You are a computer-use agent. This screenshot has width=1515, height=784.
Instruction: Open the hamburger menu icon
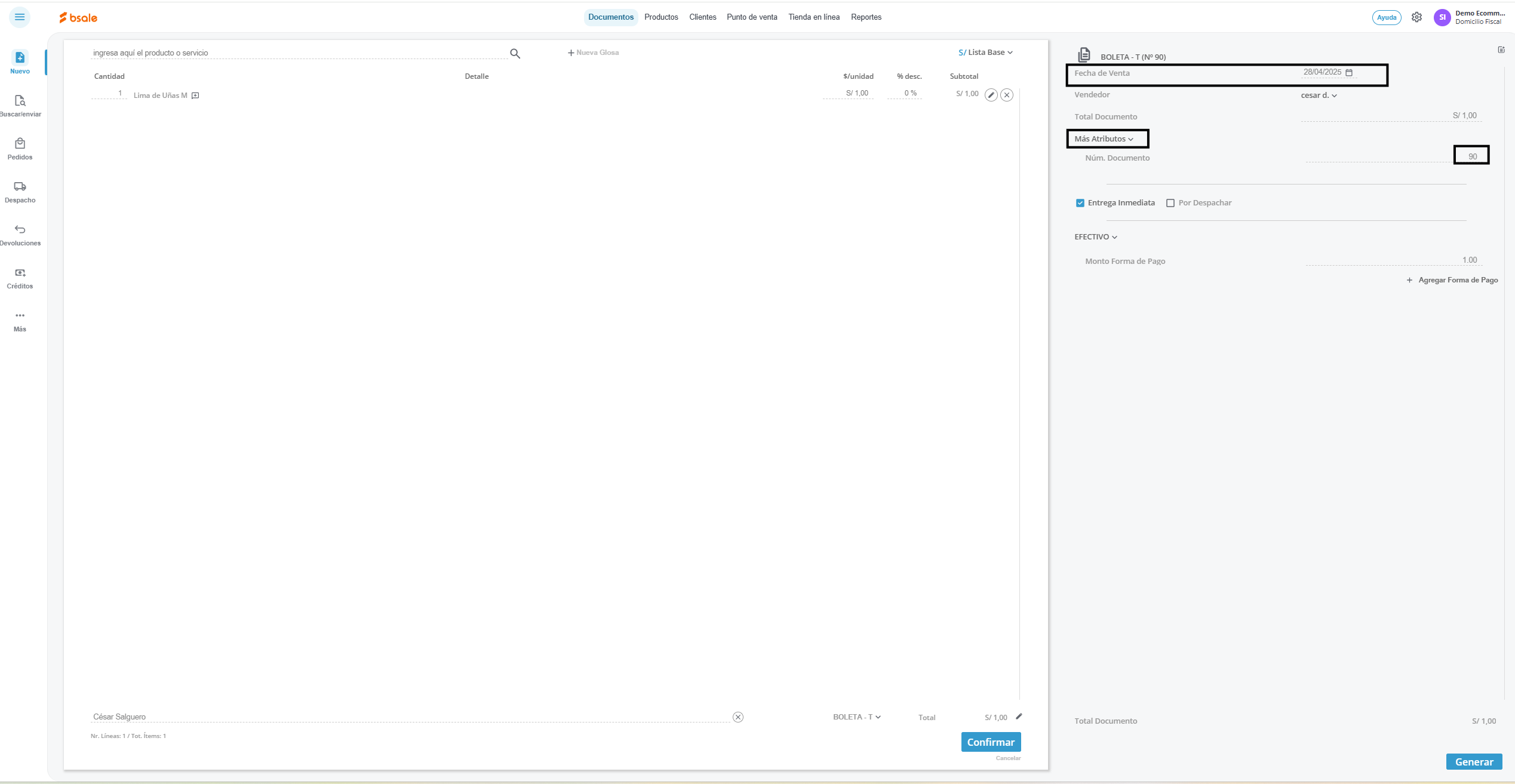tap(20, 17)
